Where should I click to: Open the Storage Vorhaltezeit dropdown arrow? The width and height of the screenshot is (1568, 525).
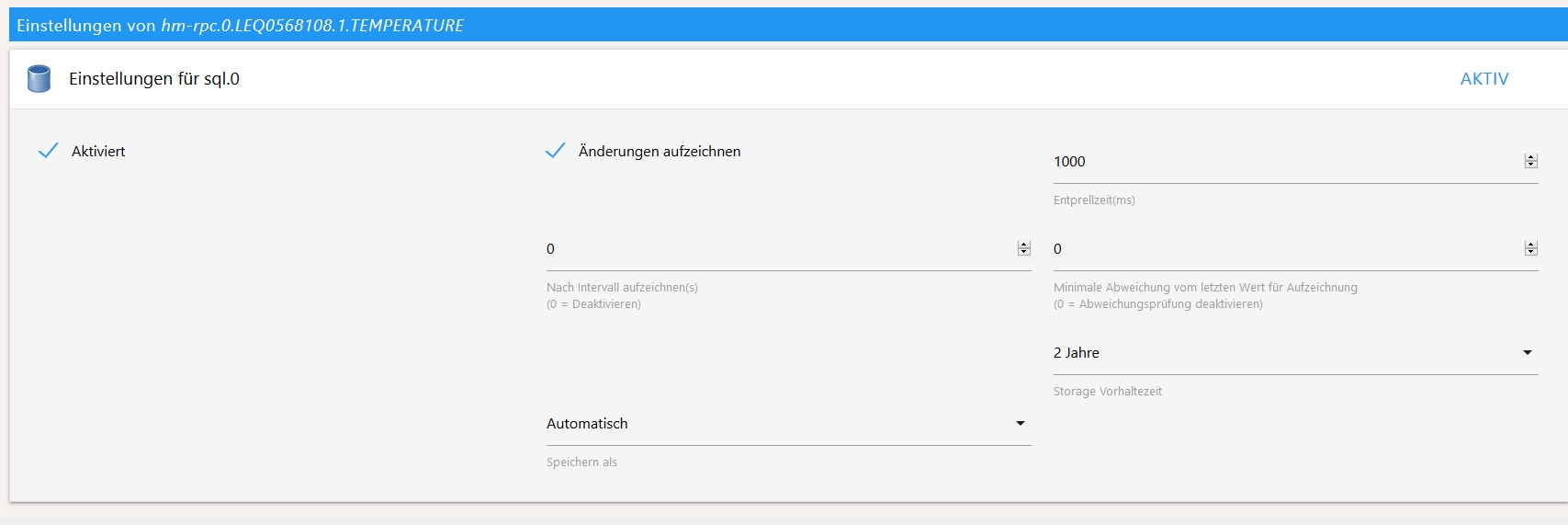click(1527, 353)
